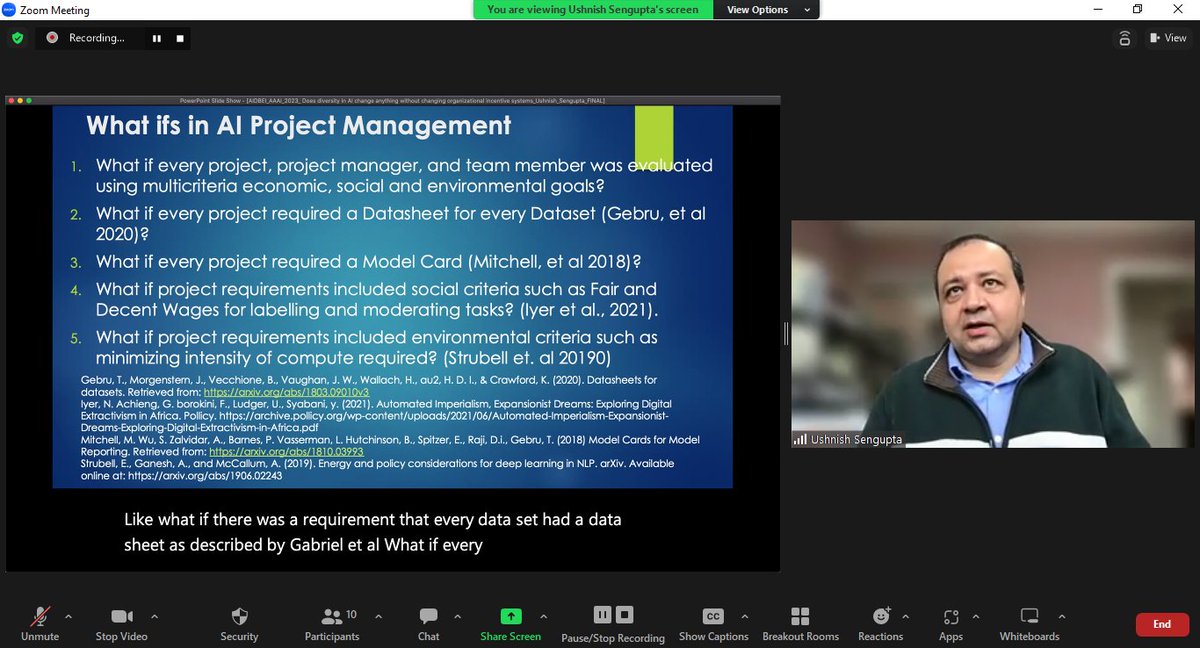
Task: Click the green "You are viewing" banner
Action: tap(593, 9)
